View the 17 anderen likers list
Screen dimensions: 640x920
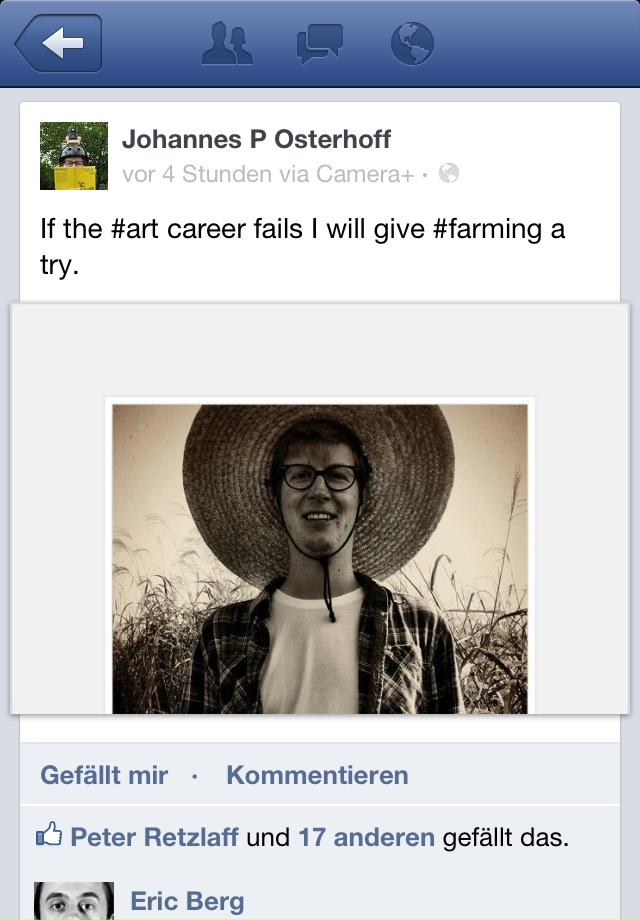click(x=367, y=837)
